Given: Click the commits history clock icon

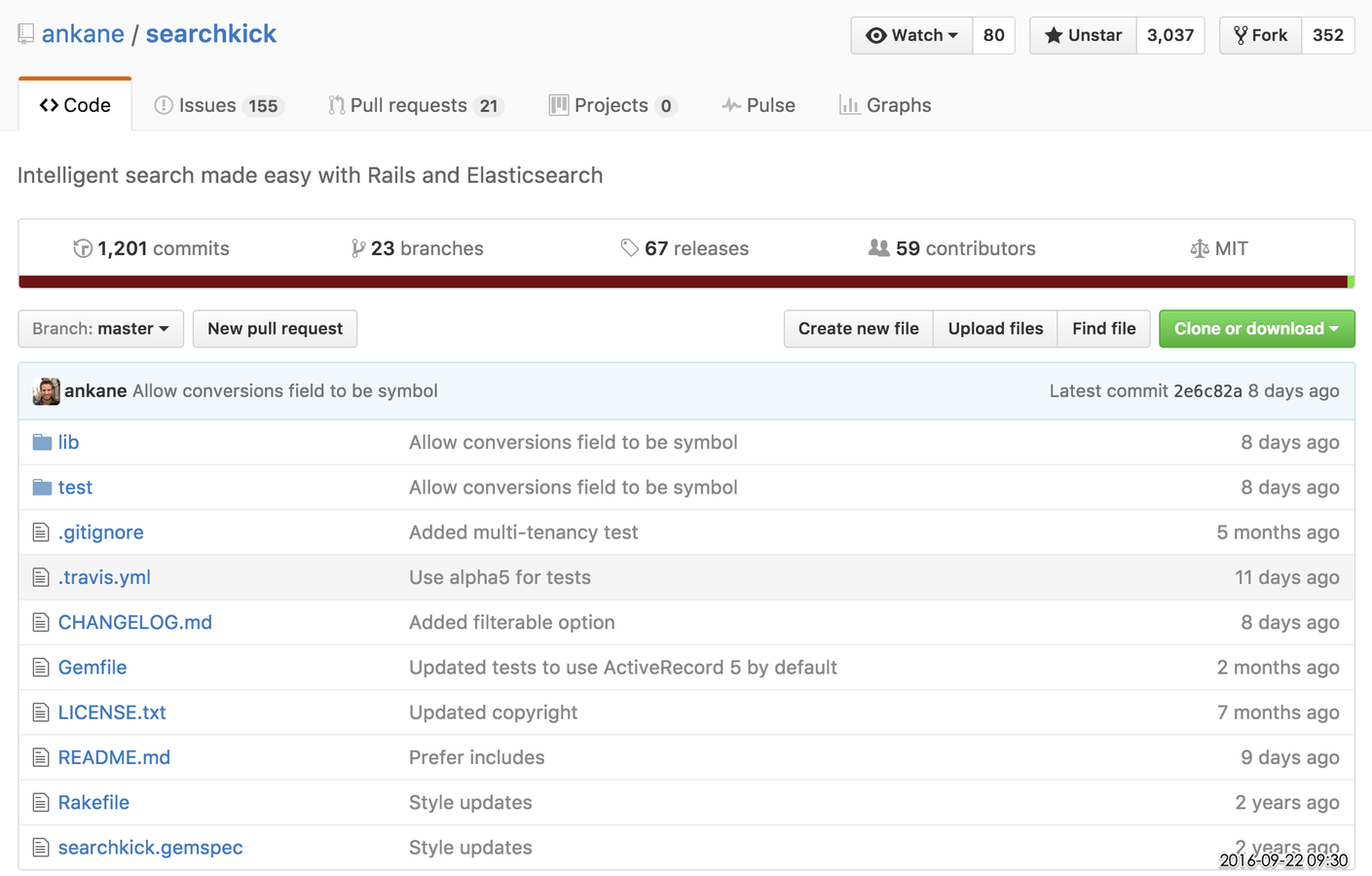Looking at the screenshot, I should coord(83,248).
